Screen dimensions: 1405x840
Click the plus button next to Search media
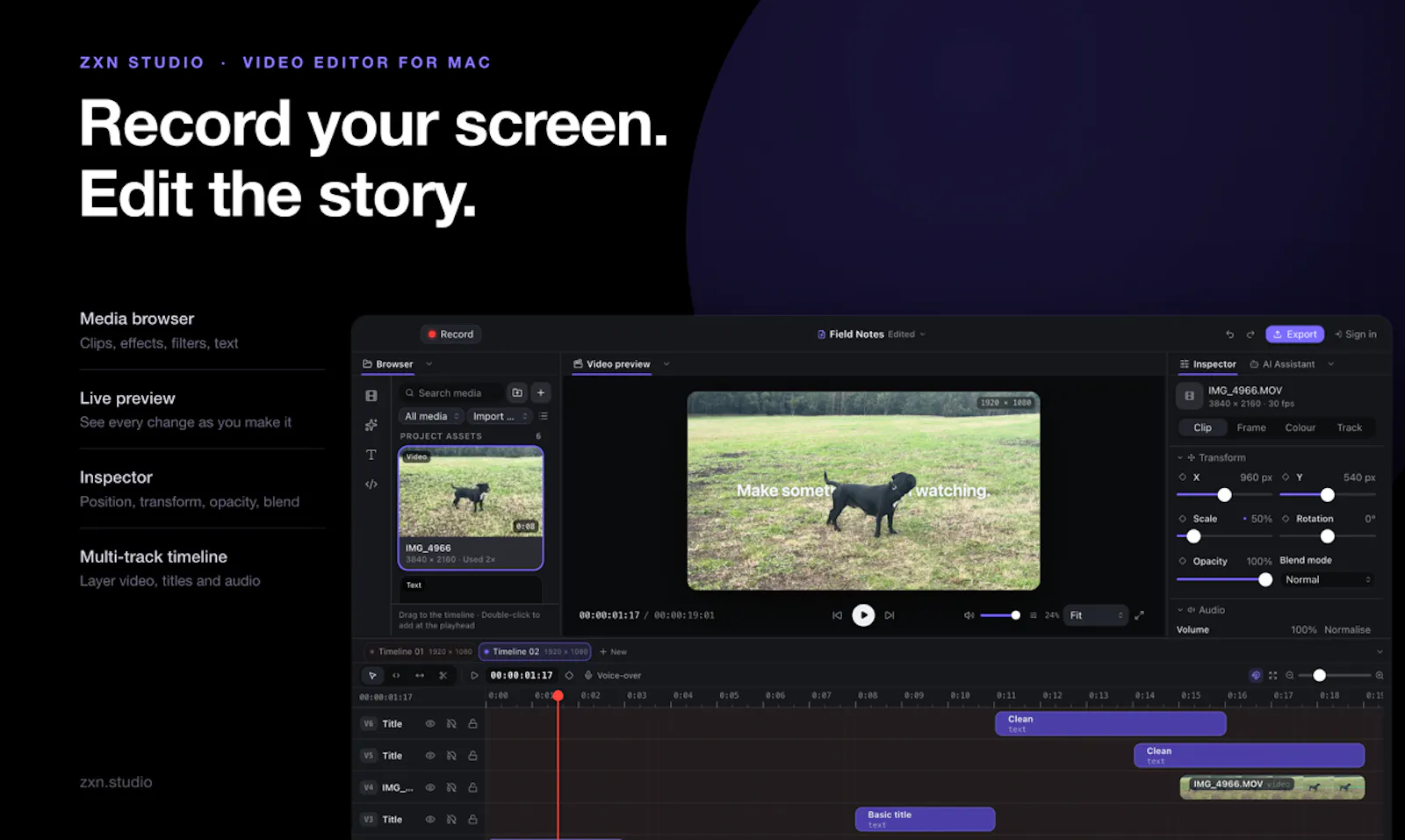541,392
